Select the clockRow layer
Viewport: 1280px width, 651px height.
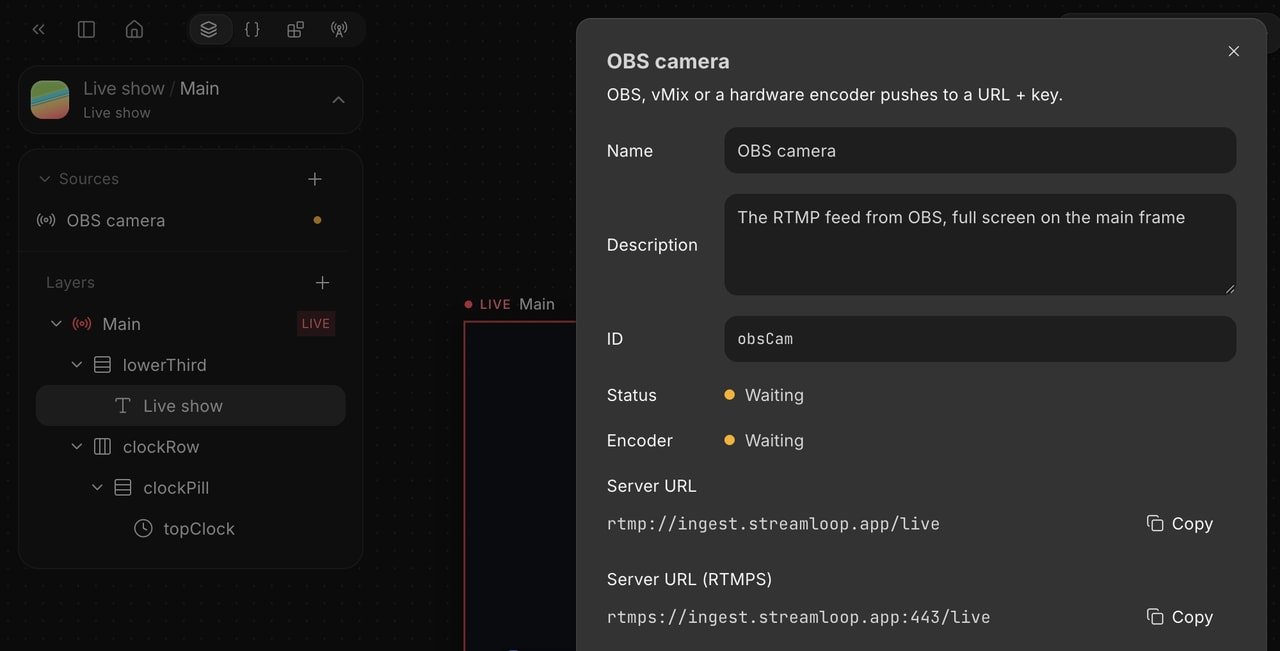[x=190, y=447]
